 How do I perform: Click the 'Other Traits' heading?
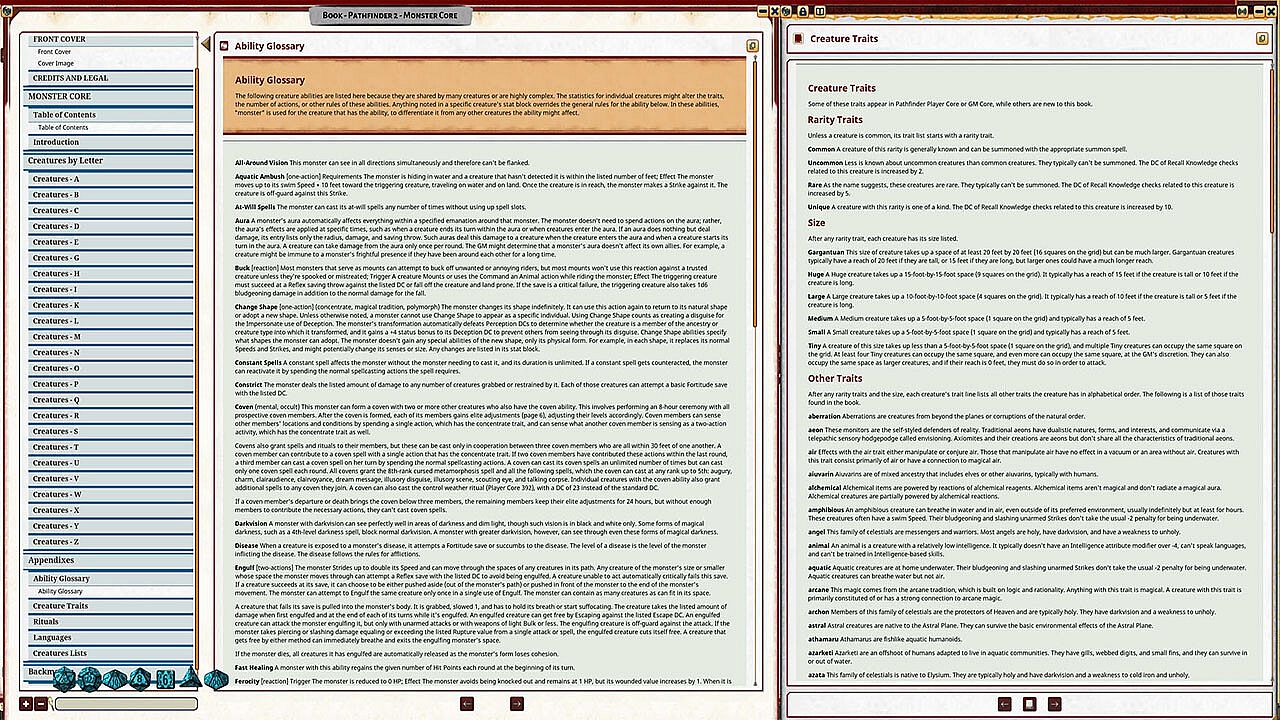(x=835, y=378)
